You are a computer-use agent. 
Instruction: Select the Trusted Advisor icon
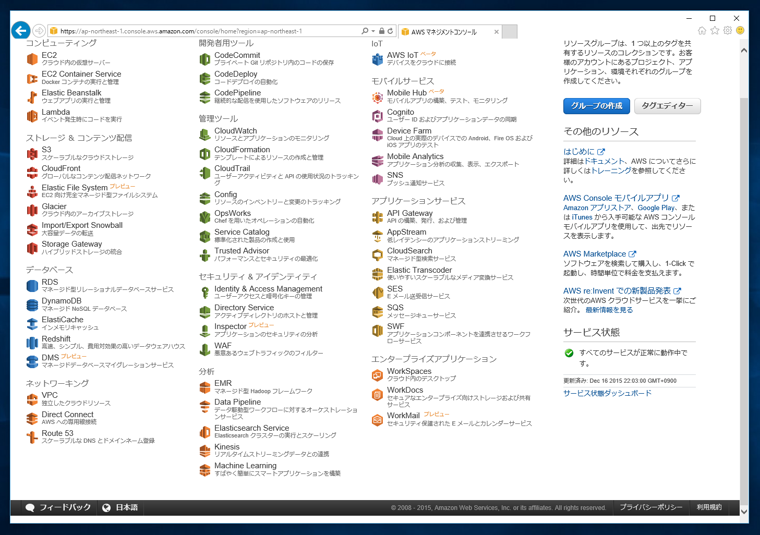pyautogui.click(x=205, y=255)
